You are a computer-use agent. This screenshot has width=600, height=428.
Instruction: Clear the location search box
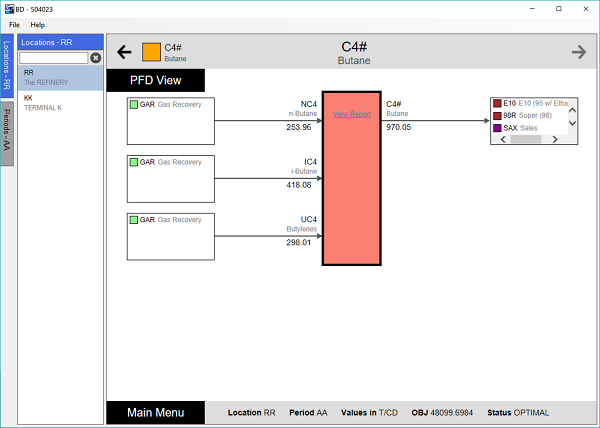[x=96, y=58]
